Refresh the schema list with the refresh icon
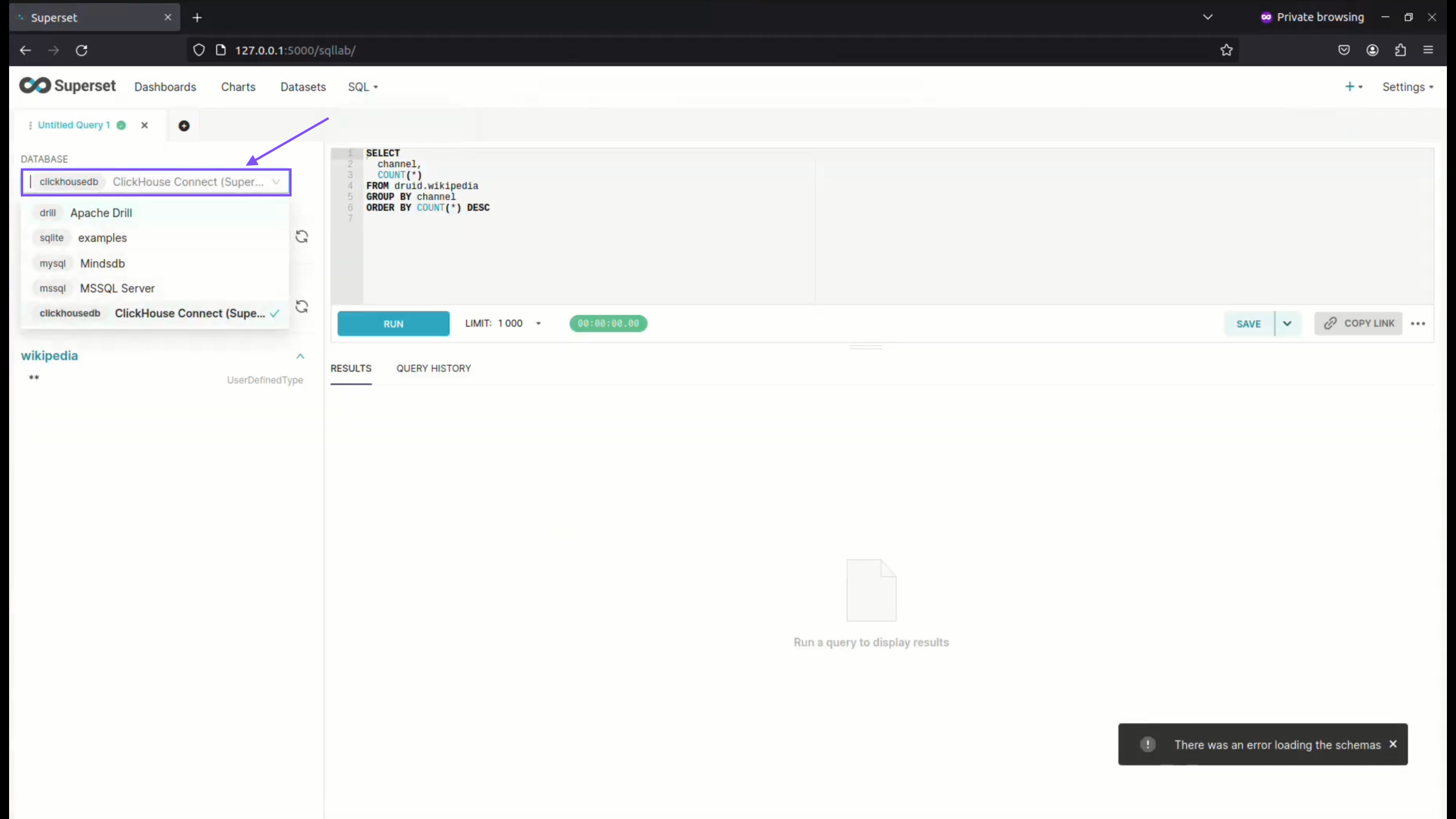Viewport: 1456px width, 819px height. (x=302, y=236)
